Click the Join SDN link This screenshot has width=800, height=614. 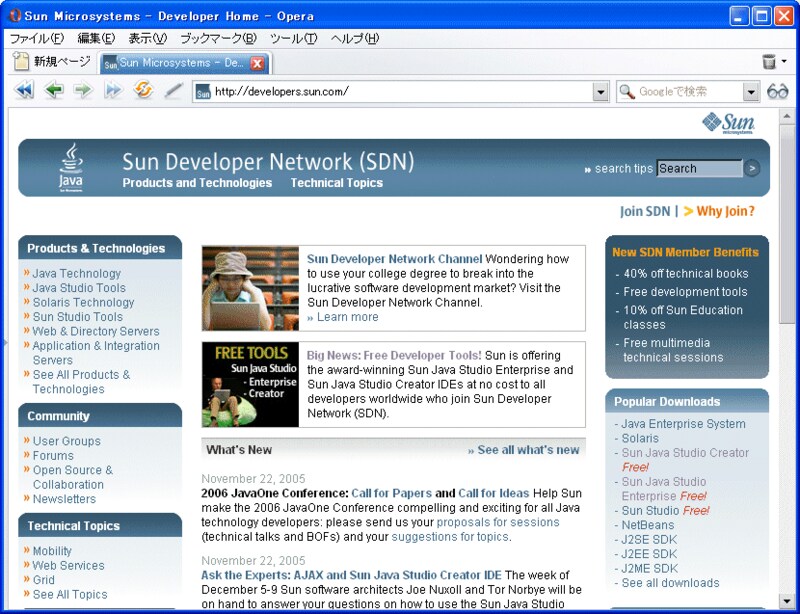point(645,211)
